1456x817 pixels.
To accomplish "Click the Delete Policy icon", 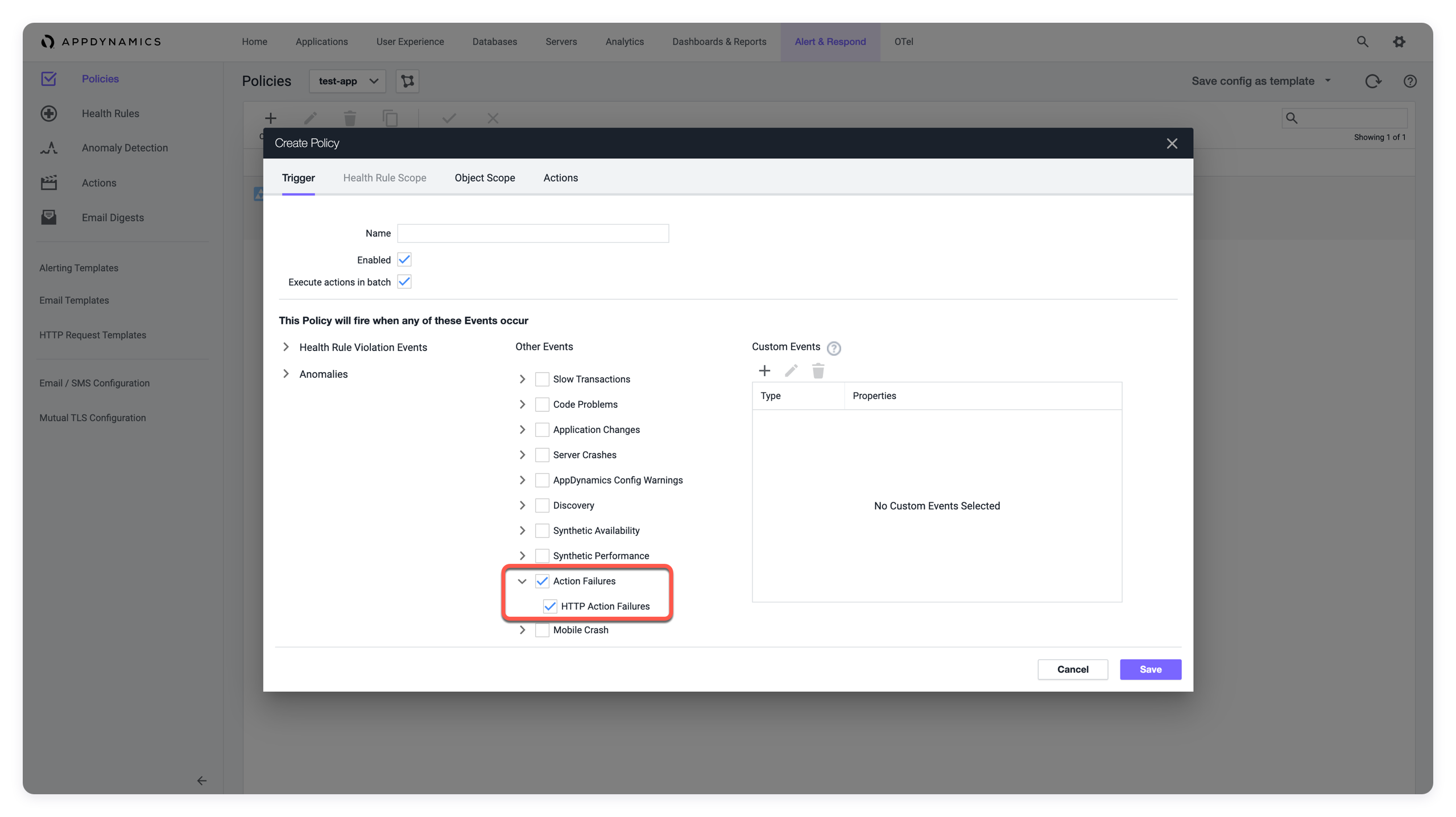I will 350,117.
